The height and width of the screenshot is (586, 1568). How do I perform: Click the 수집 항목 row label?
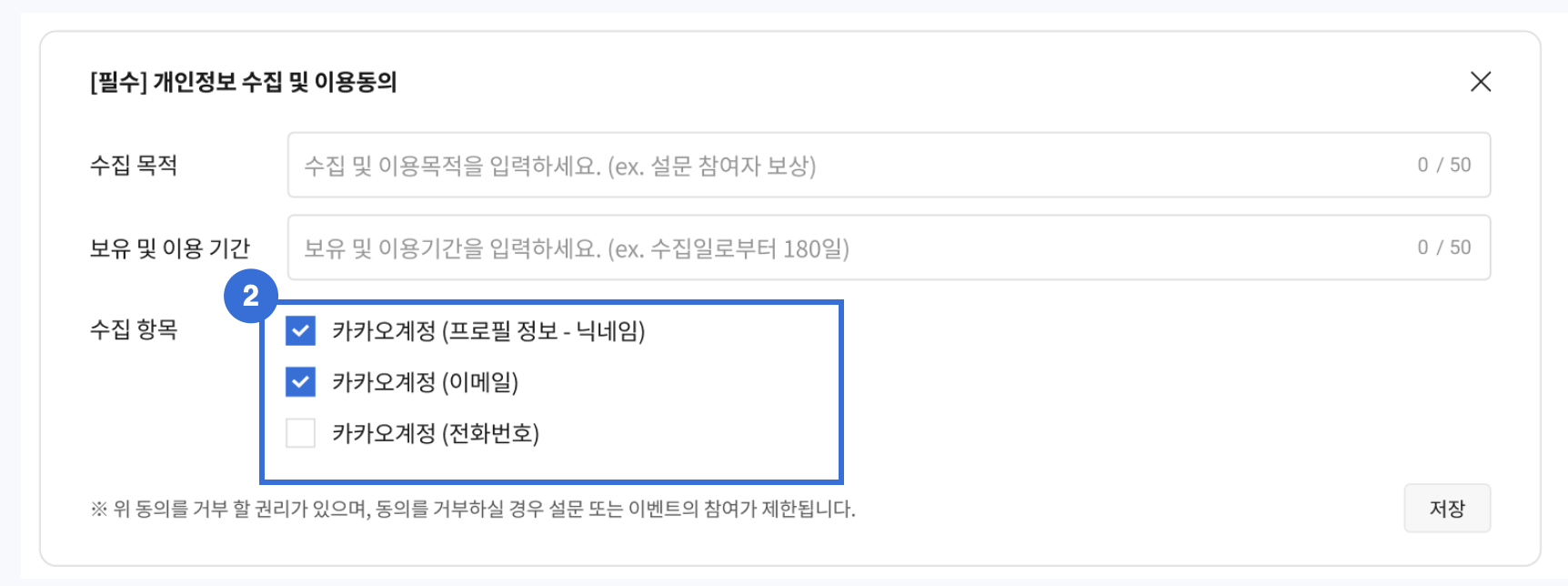(134, 329)
